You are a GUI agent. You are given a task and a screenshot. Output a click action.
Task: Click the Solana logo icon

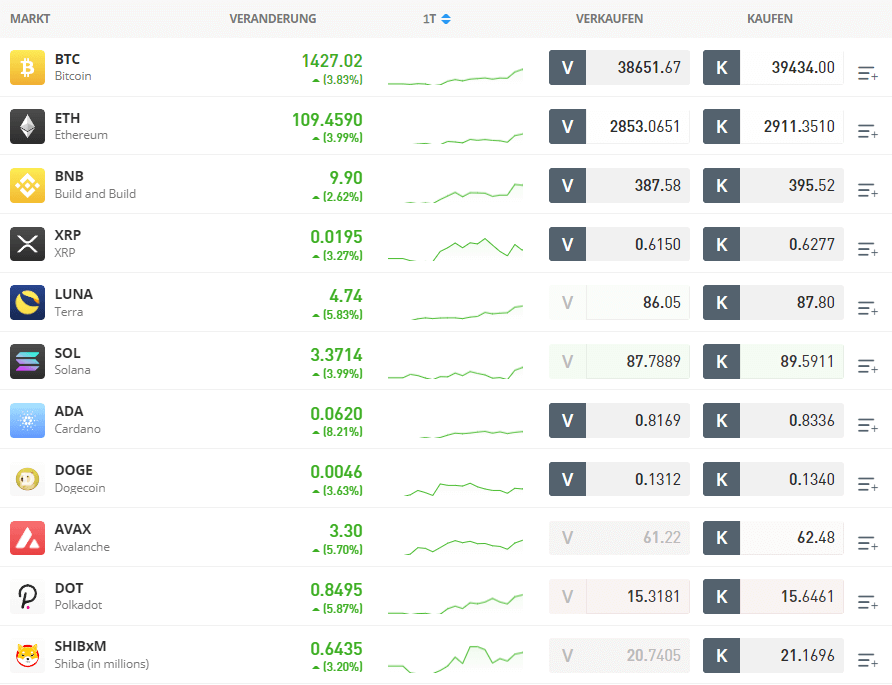coord(27,361)
